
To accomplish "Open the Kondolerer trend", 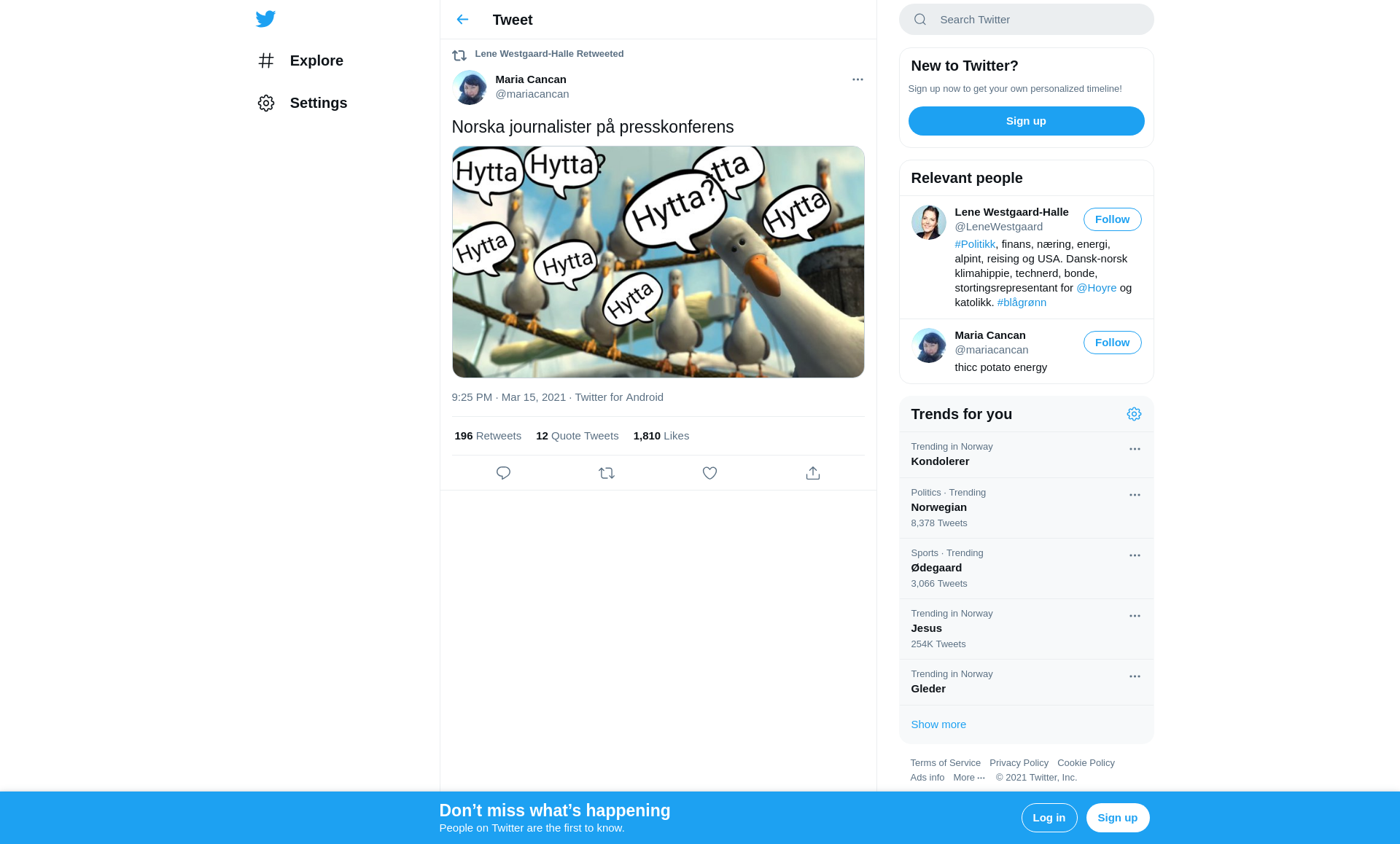I will tap(1026, 455).
